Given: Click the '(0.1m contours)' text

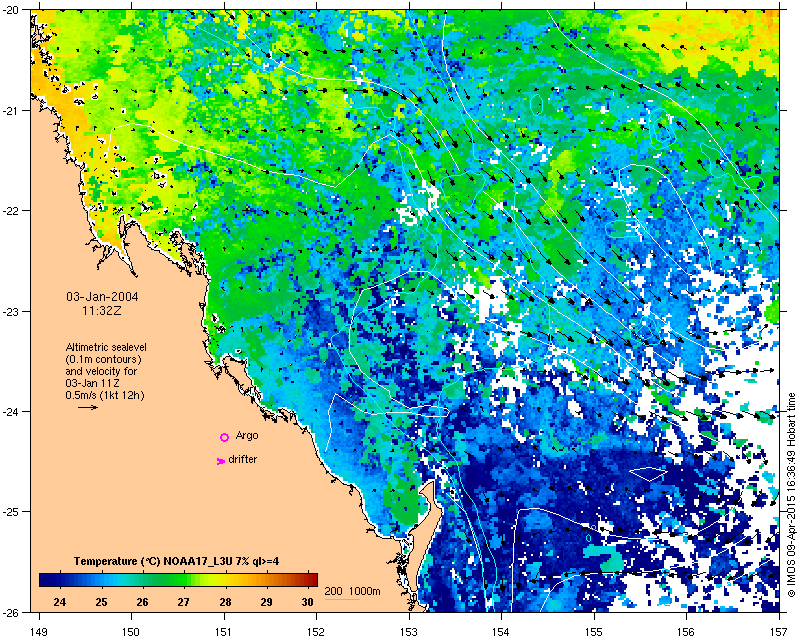Looking at the screenshot, I should 103,359.
